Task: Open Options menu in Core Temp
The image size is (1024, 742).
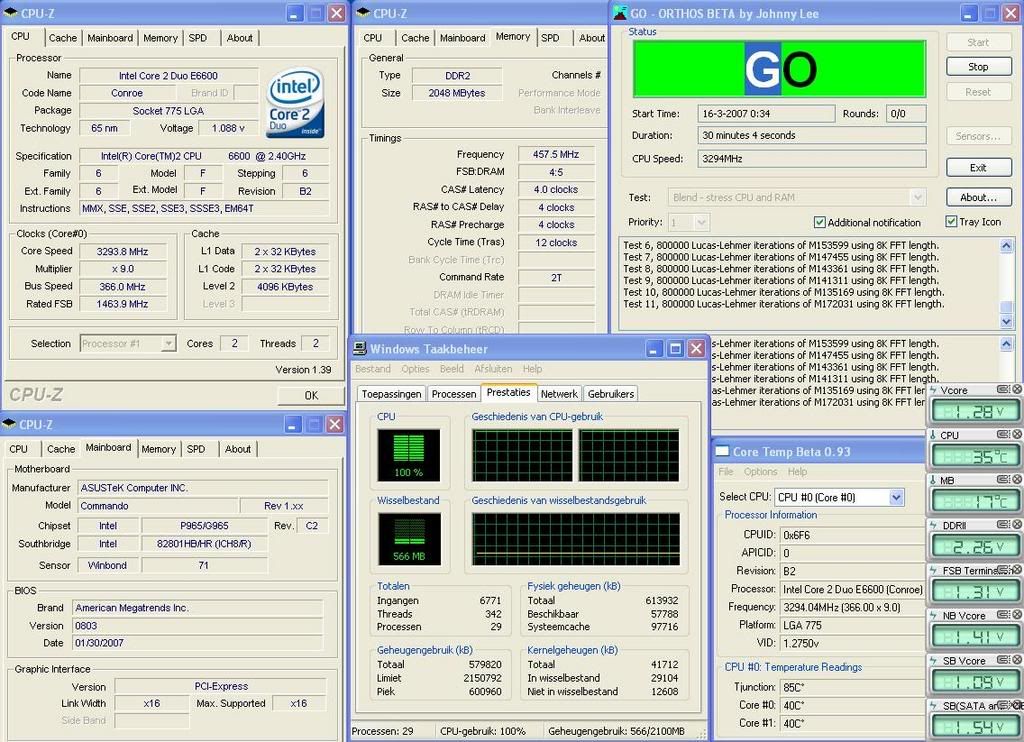Action: (760, 471)
